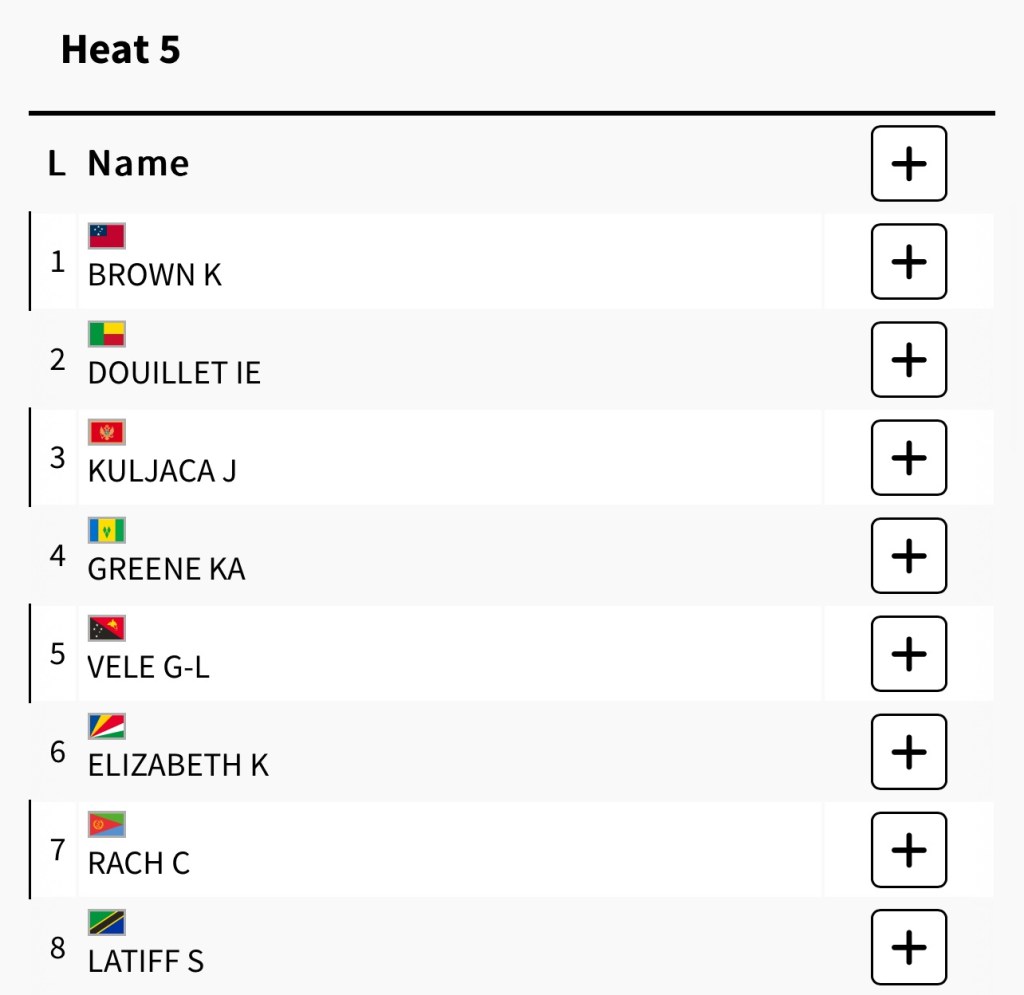Click the Benin flag above DOUILLET IE

point(106,334)
